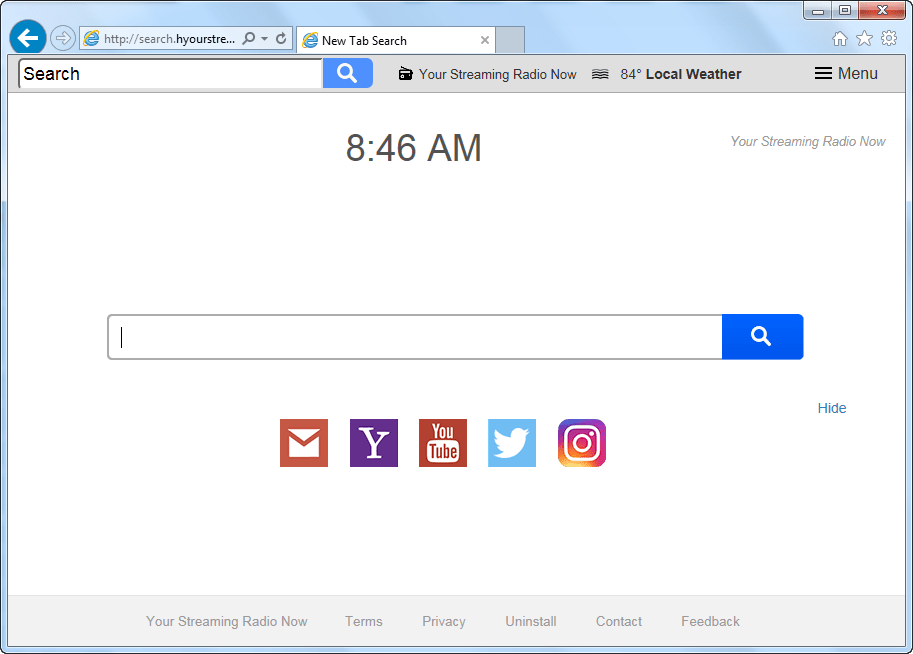Viewport: 913px width, 654px height.
Task: Go to the browser home page icon
Action: coord(840,38)
